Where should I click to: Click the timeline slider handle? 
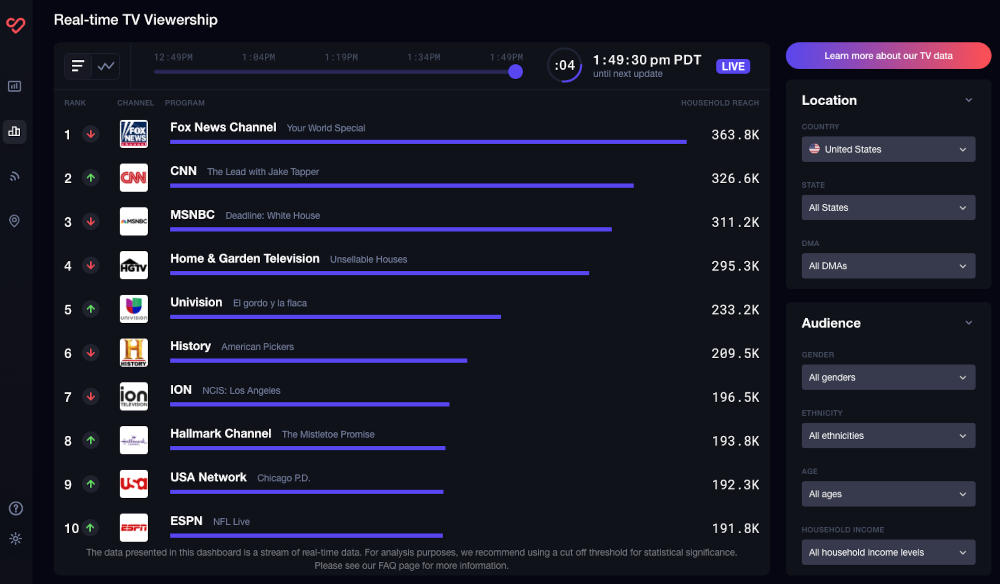tap(515, 71)
